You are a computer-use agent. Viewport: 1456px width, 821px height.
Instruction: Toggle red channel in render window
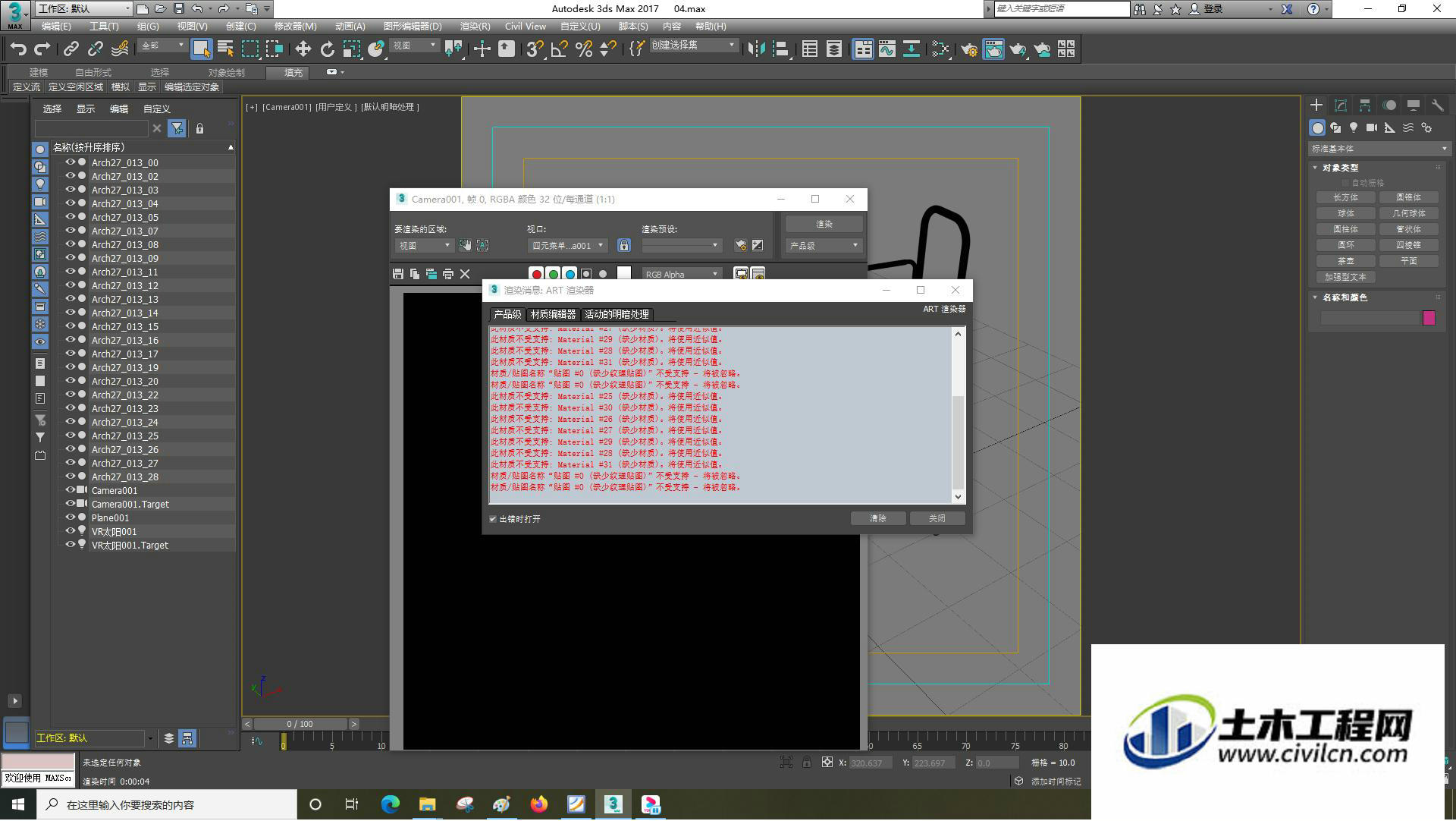tap(536, 275)
